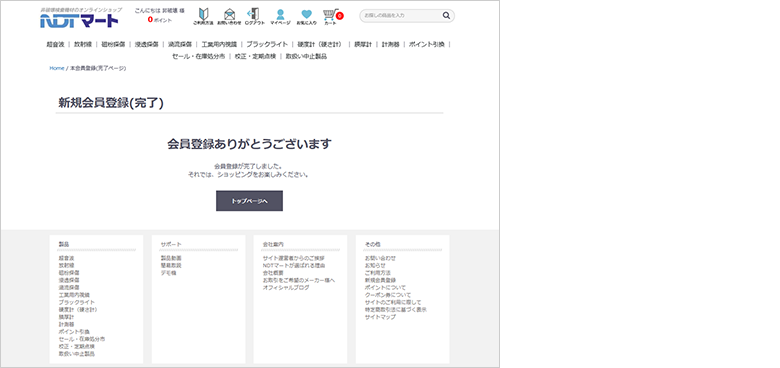Open 放射線 in the top category menu

click(x=83, y=44)
